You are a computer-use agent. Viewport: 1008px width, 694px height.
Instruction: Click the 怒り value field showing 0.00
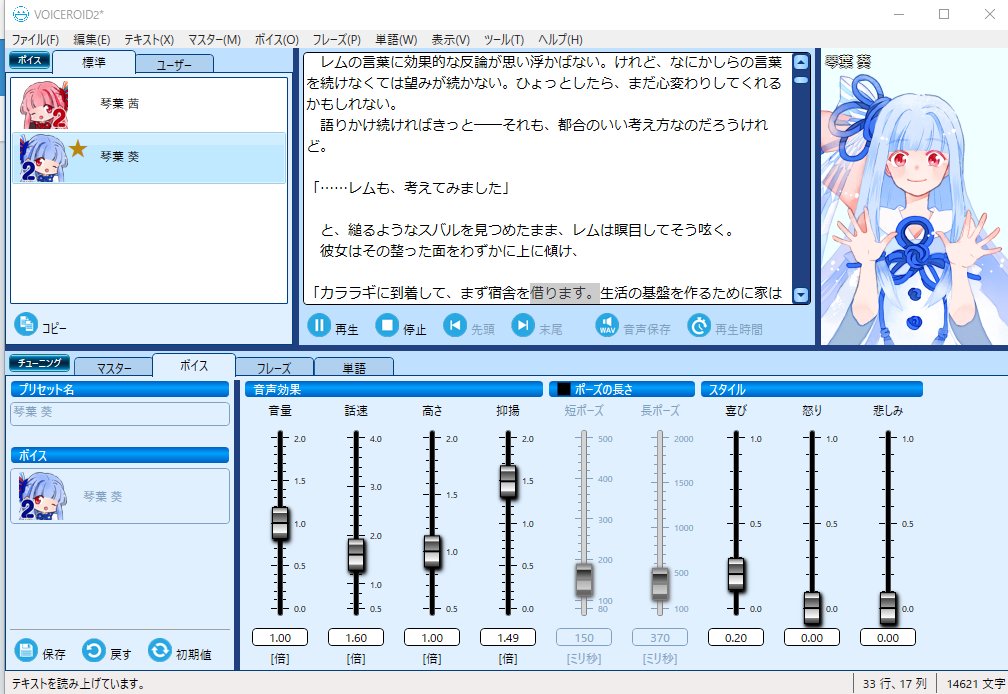[x=812, y=637]
